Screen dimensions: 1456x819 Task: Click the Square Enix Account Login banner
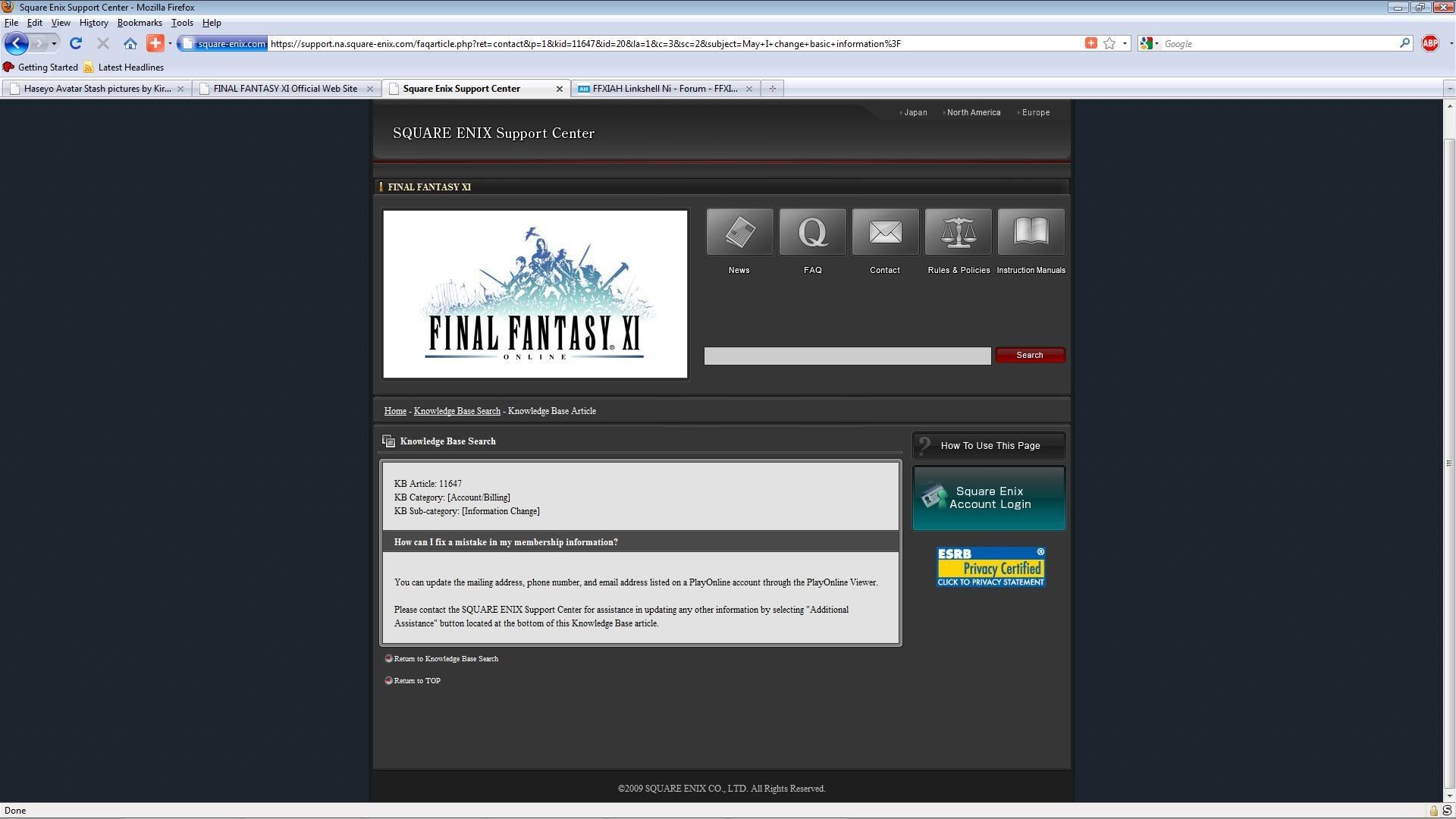coord(988,497)
